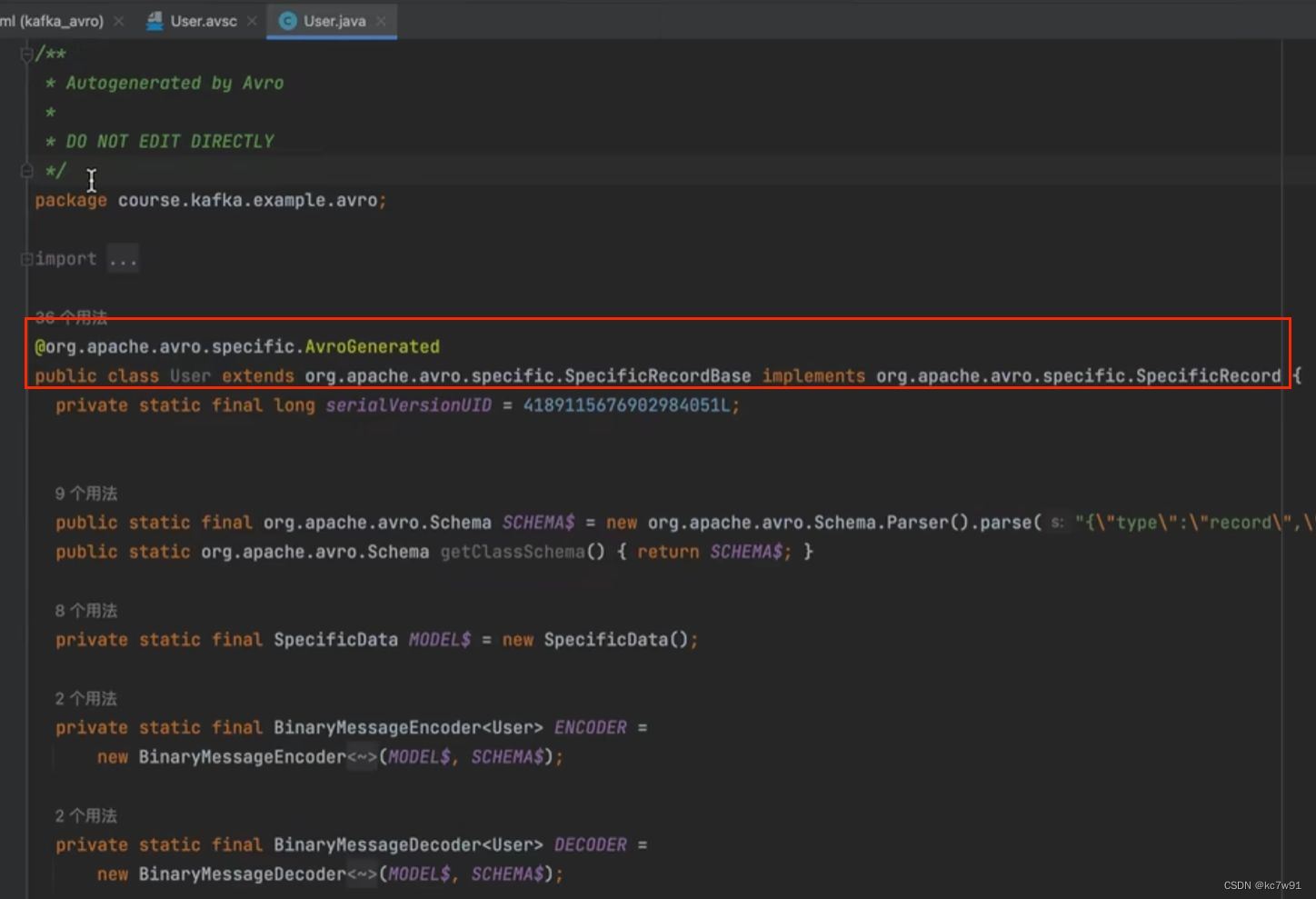Click the User.java class icon
Image resolution: width=1316 pixels, height=899 pixels.
pos(288,21)
